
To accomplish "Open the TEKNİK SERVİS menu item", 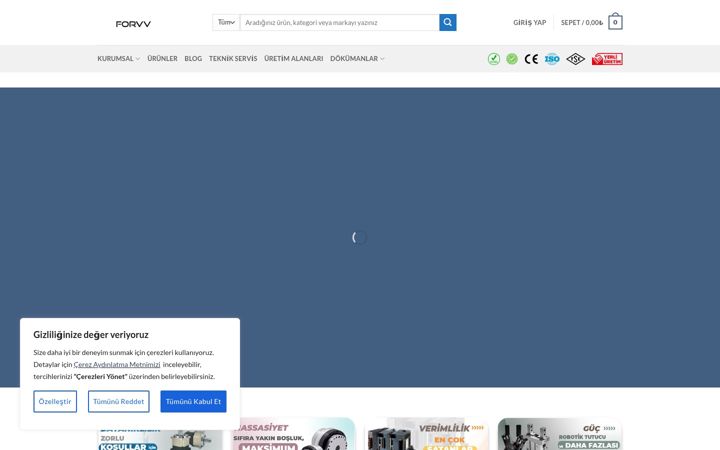I will 233,59.
